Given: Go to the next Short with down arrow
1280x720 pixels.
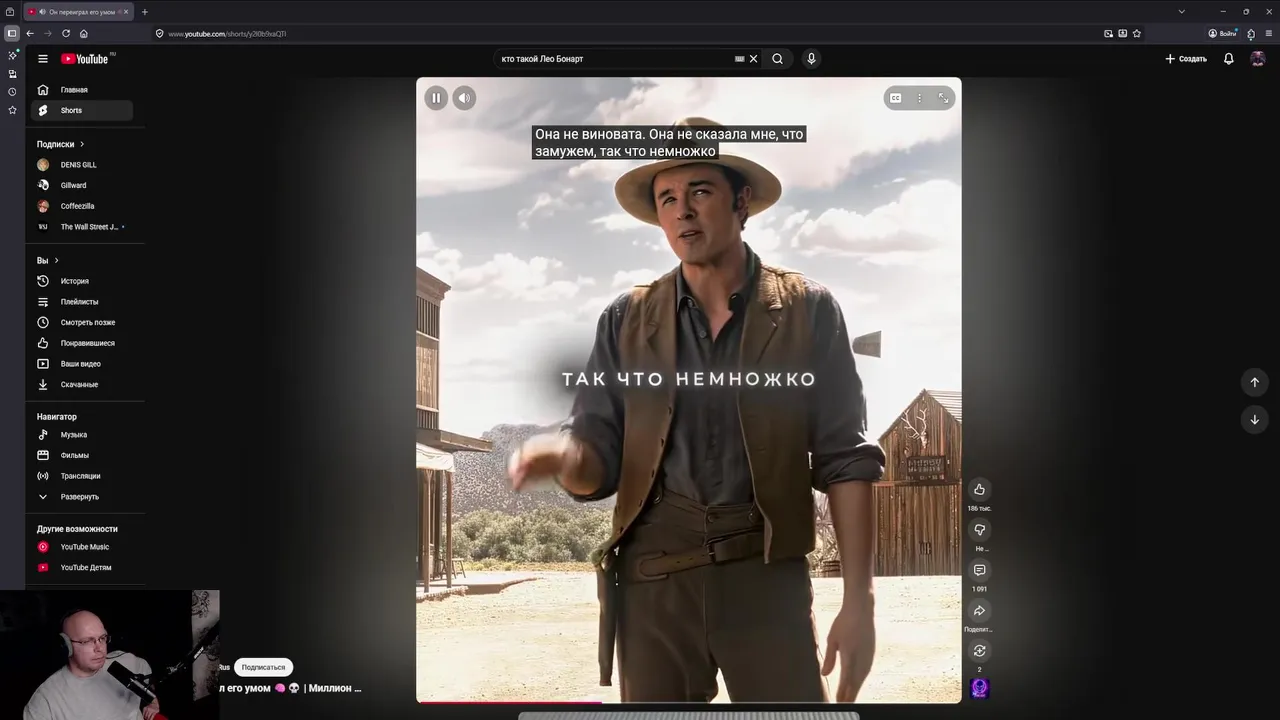Looking at the screenshot, I should click(1254, 420).
